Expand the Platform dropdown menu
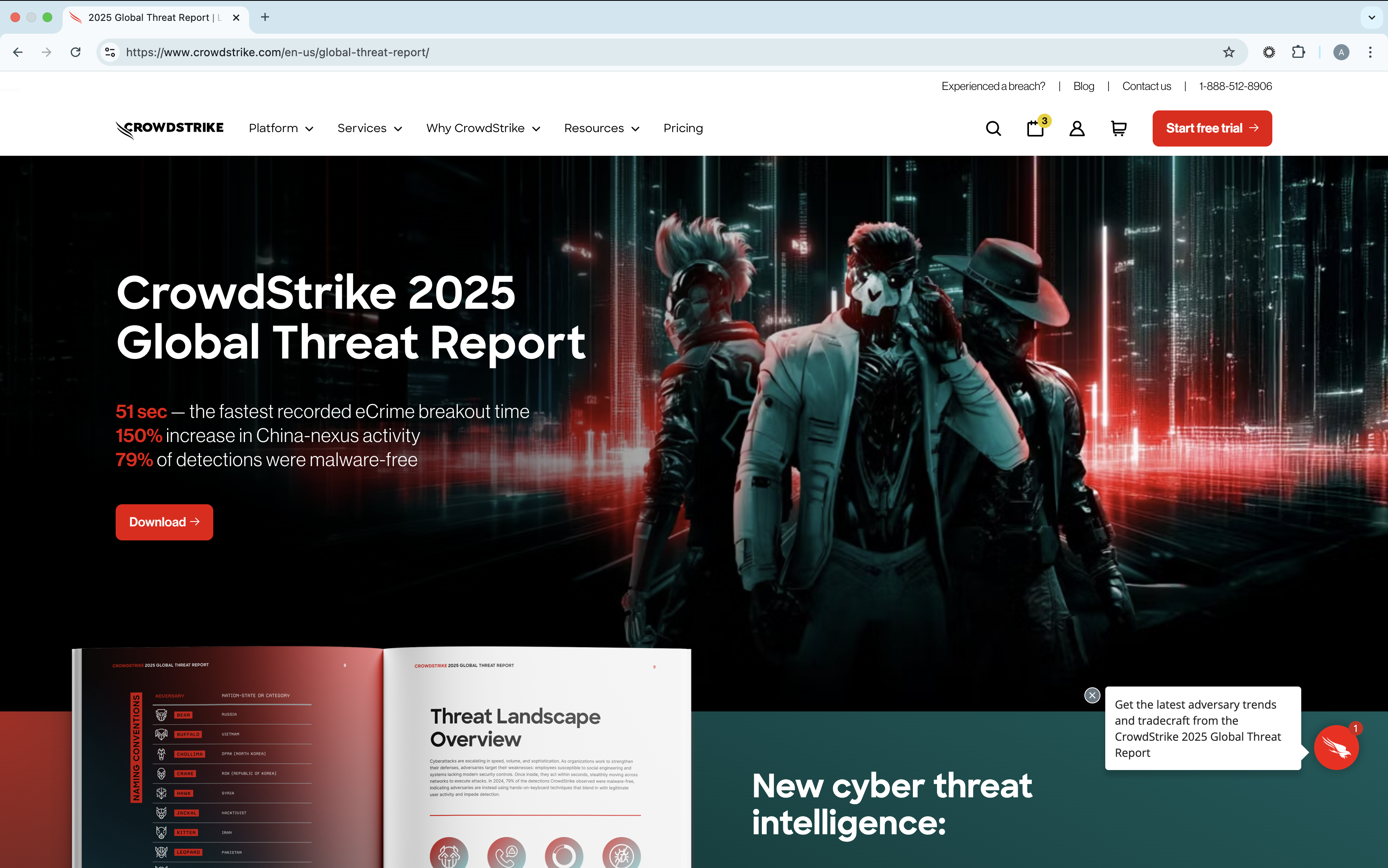 (x=281, y=128)
